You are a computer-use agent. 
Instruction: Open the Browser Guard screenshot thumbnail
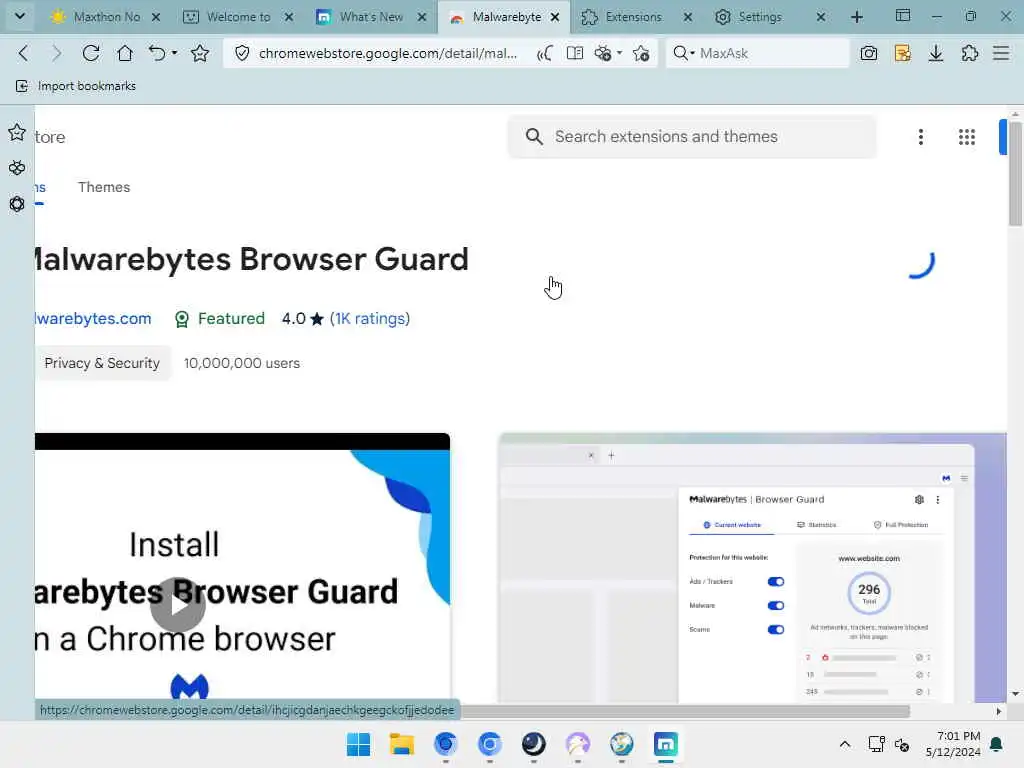[752, 568]
